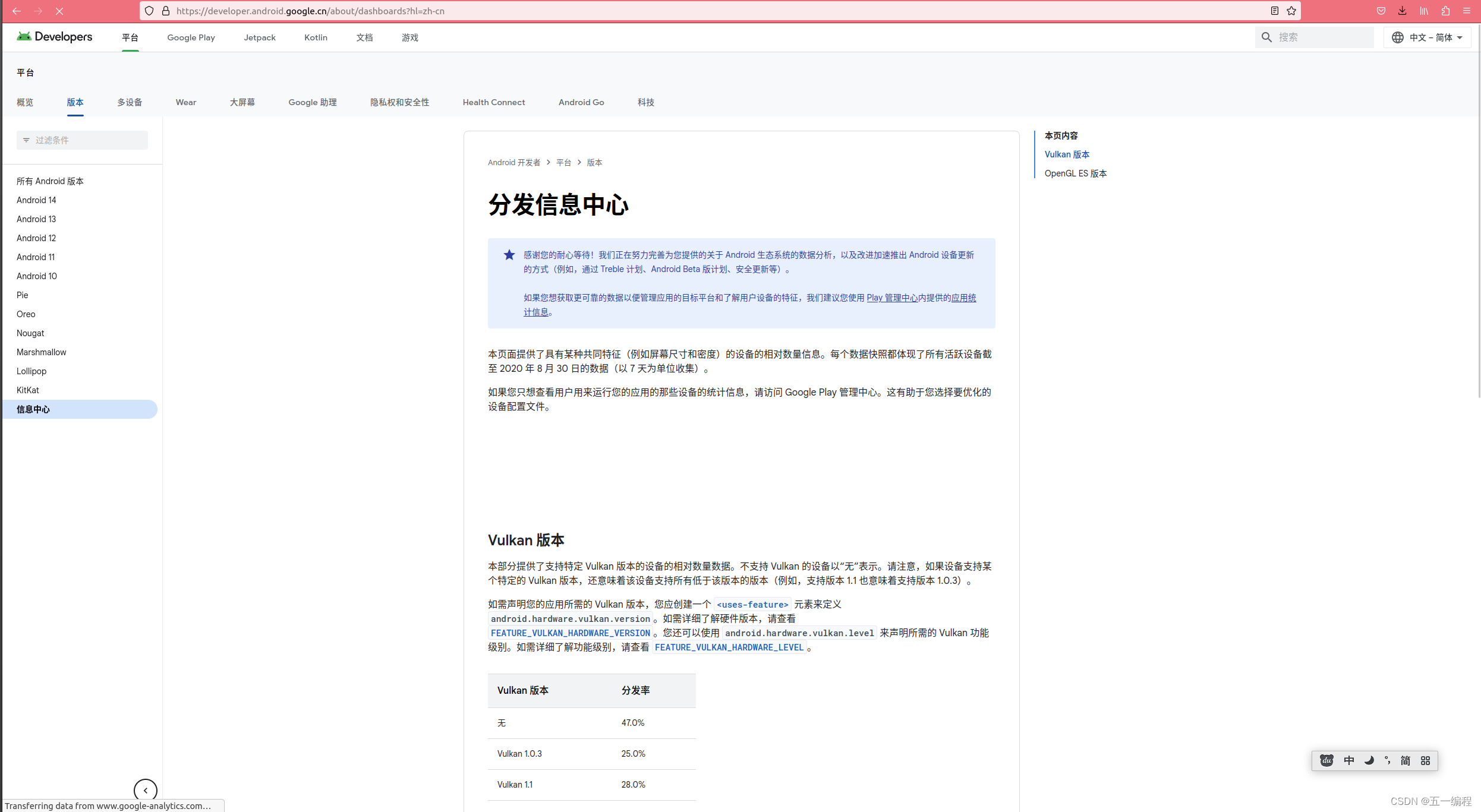
Task: Open Android 12 in the sidebar
Action: [36, 238]
